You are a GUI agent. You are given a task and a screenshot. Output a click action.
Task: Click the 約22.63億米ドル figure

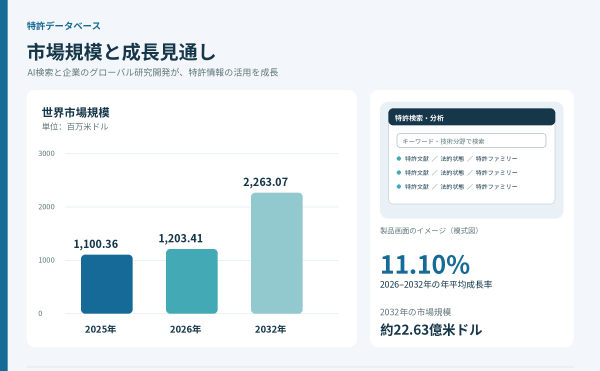(431, 330)
